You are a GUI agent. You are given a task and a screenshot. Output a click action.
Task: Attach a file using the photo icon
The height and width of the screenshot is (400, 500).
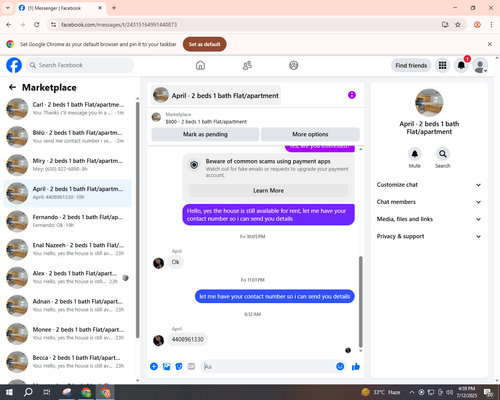pos(166,366)
